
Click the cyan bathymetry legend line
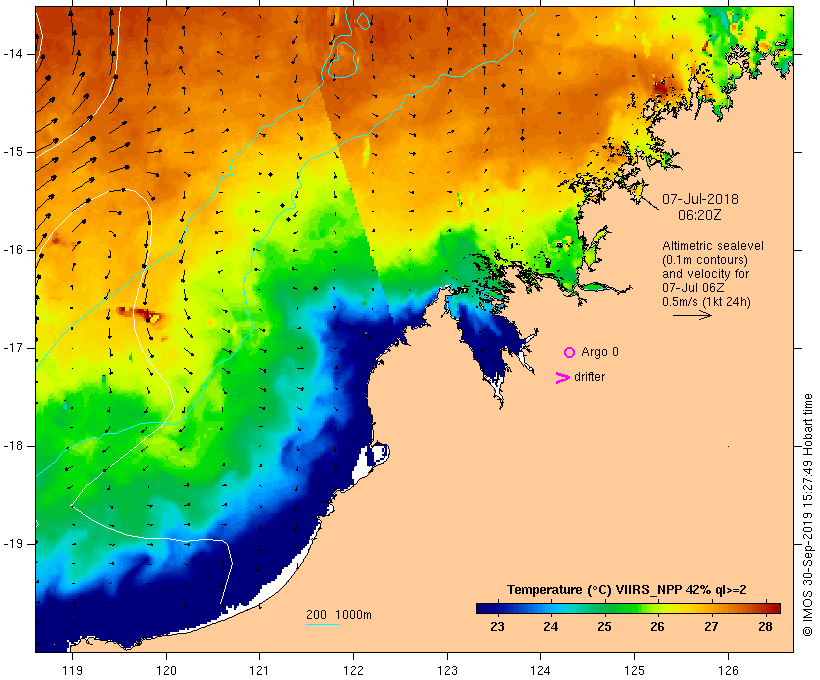coord(323,624)
